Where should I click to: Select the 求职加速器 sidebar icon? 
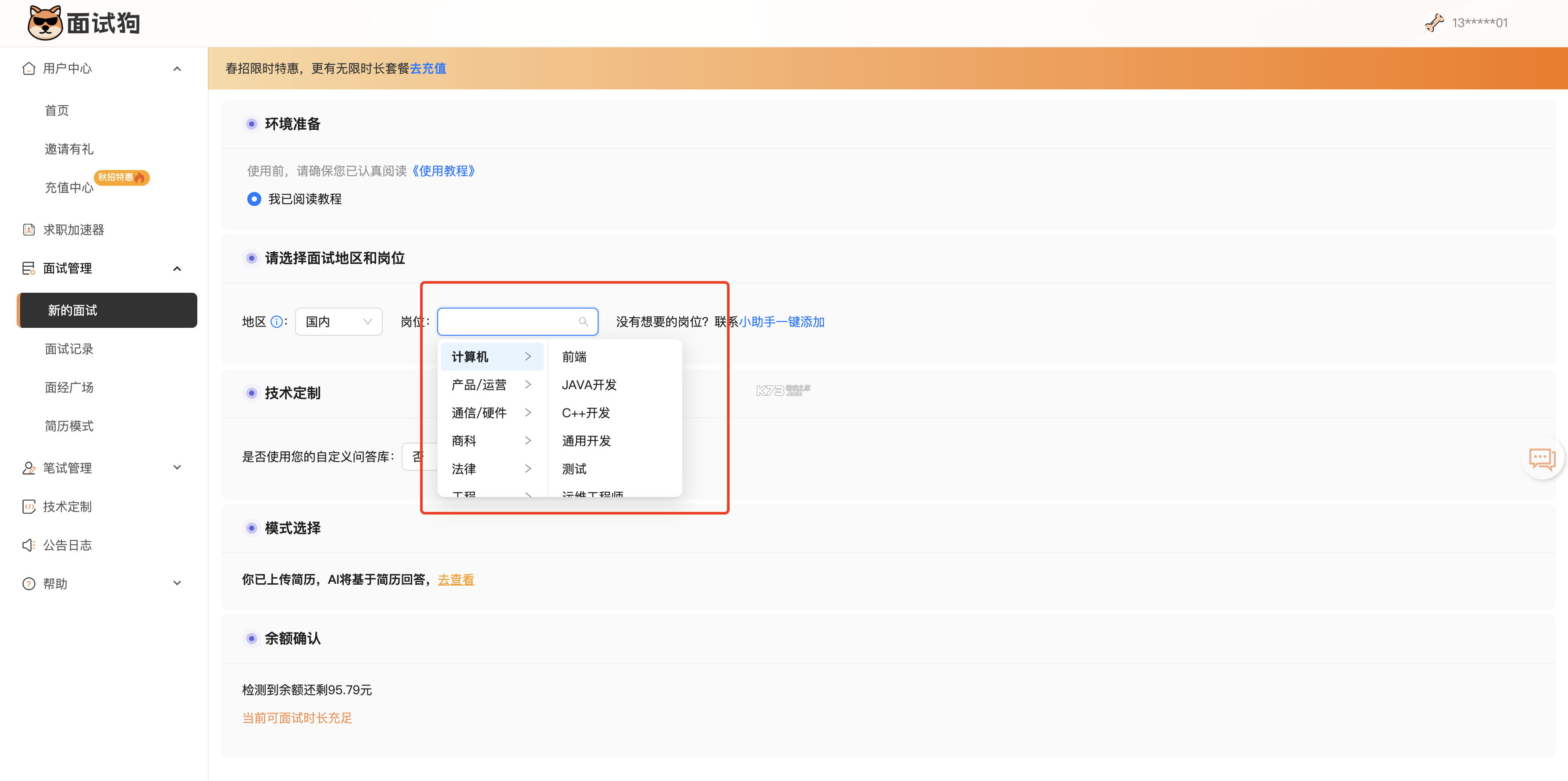click(x=29, y=229)
